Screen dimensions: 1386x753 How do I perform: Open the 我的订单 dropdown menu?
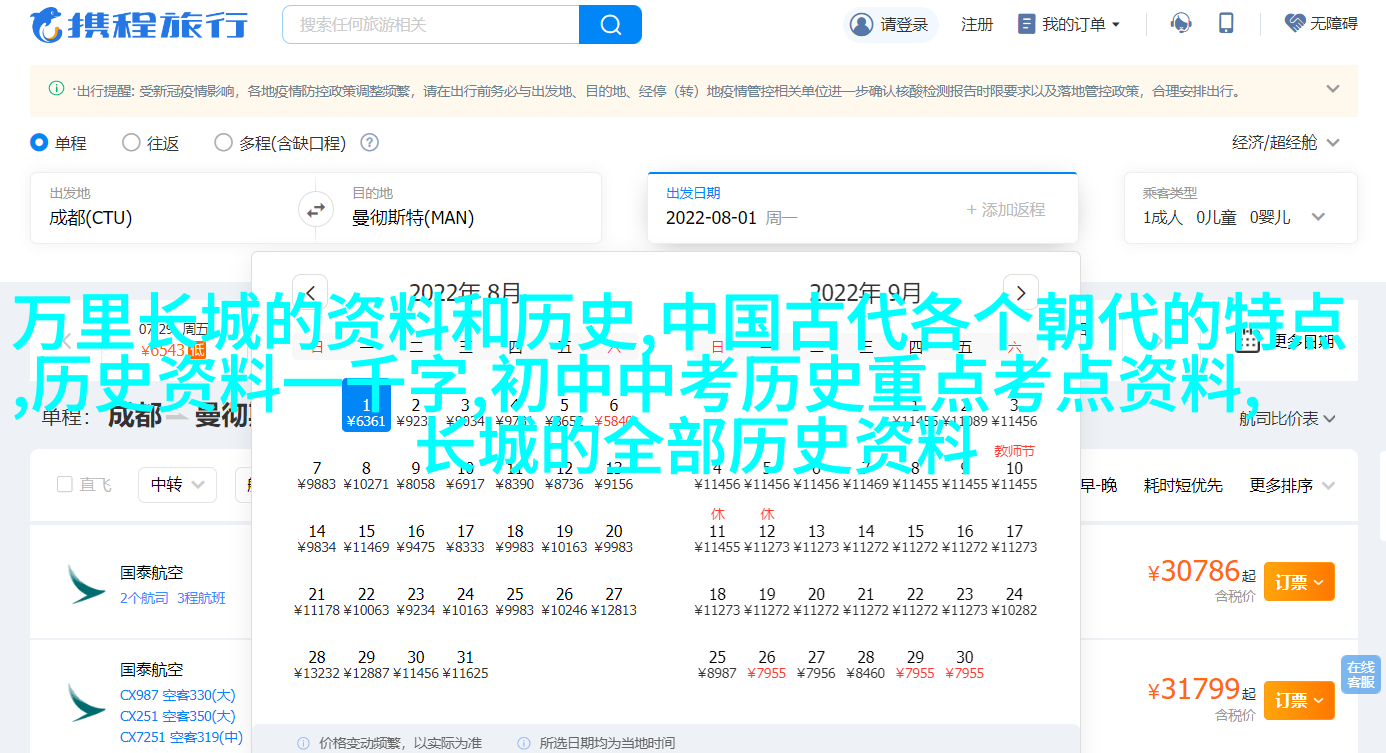point(1069,24)
